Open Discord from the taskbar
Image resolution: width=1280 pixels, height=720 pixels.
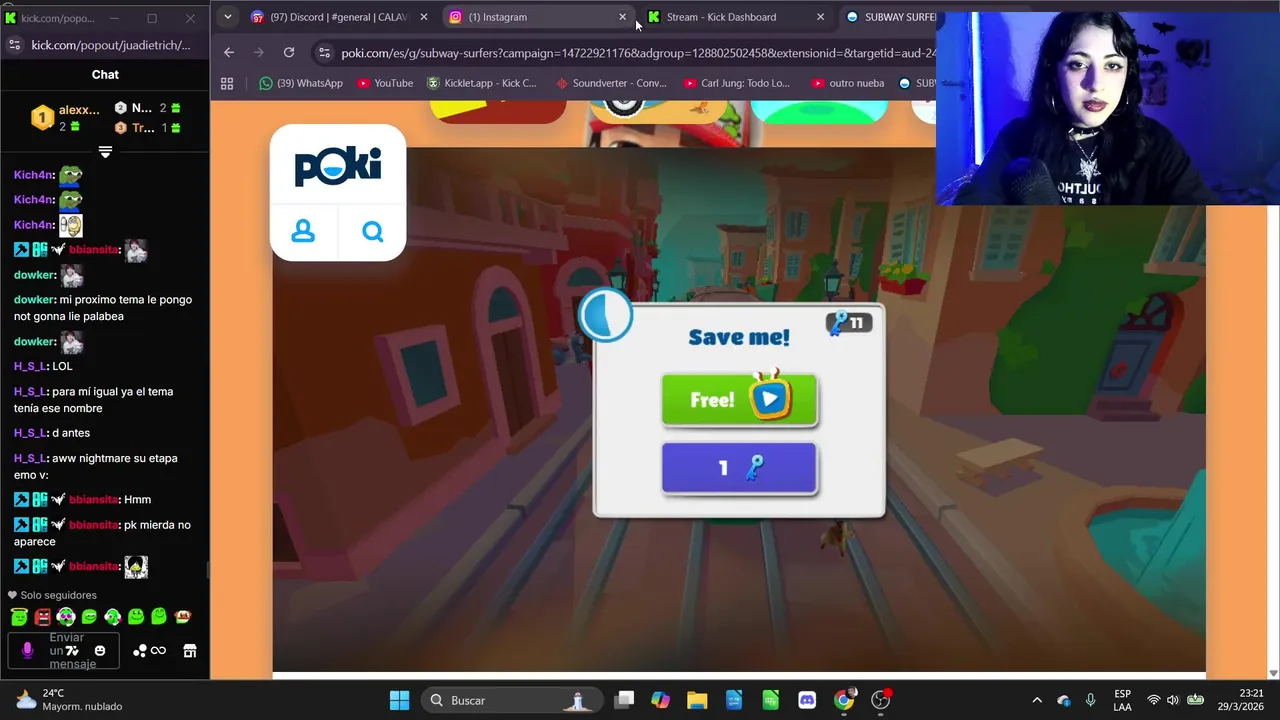tap(807, 700)
